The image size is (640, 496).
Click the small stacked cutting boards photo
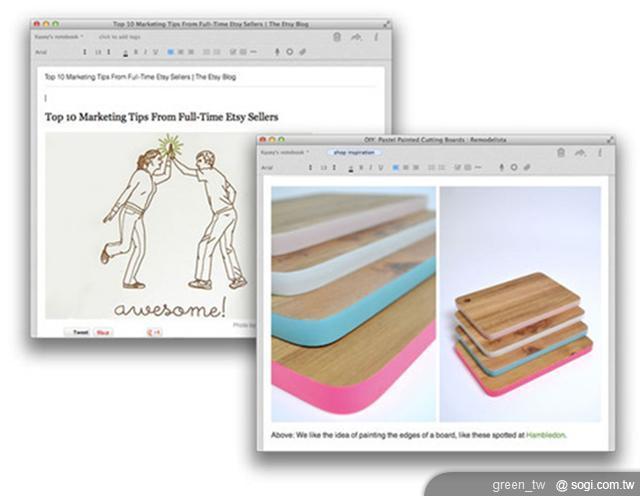pos(520,304)
